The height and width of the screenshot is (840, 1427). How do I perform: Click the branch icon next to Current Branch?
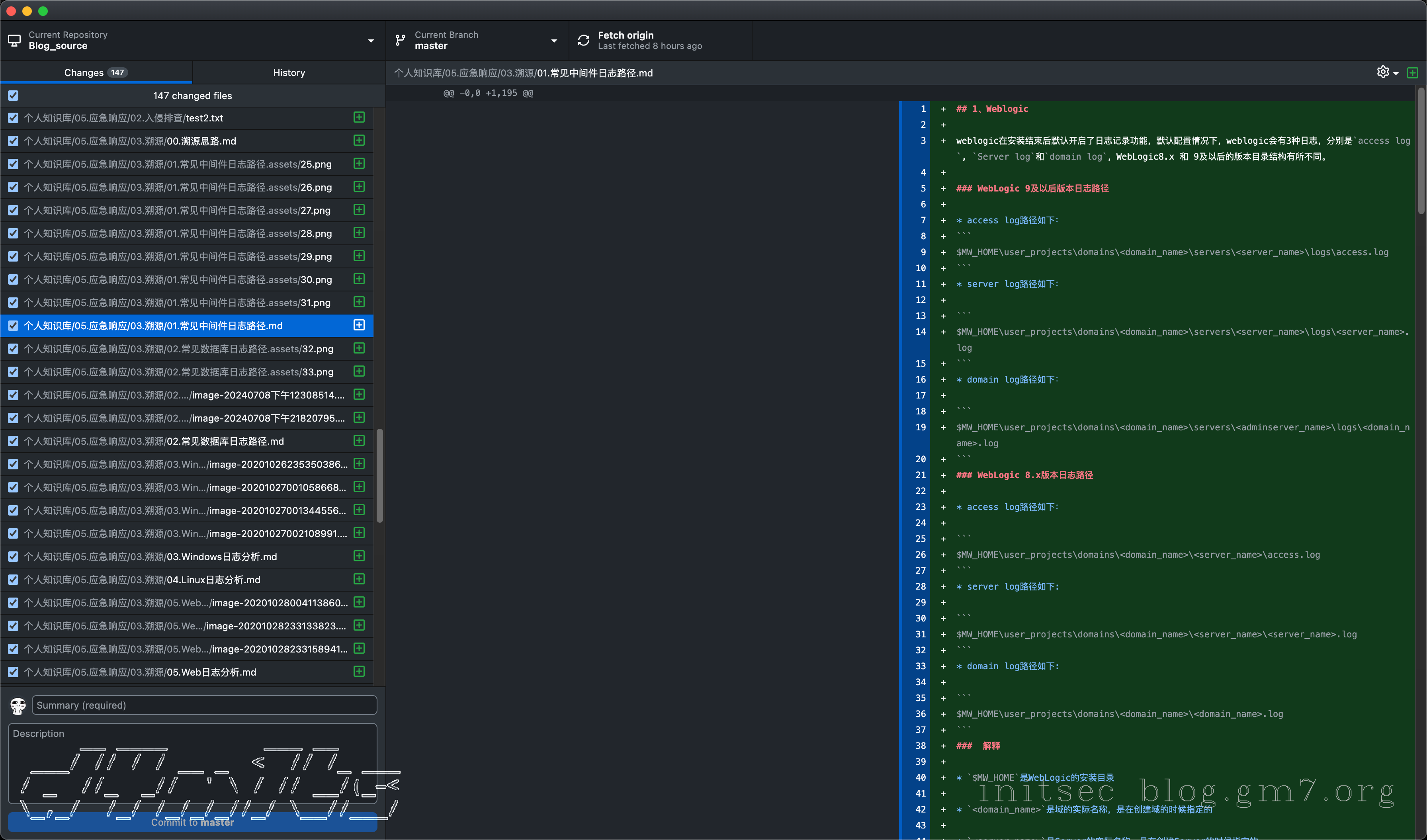401,40
